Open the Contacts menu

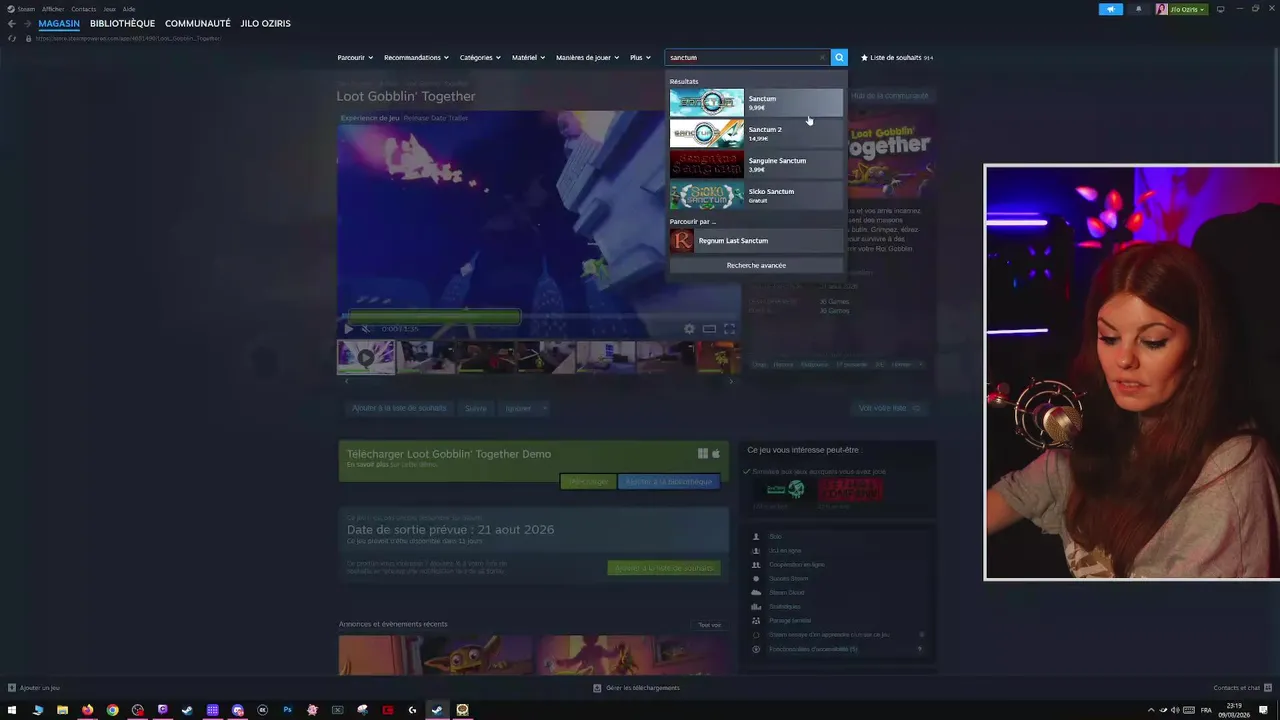click(x=84, y=9)
